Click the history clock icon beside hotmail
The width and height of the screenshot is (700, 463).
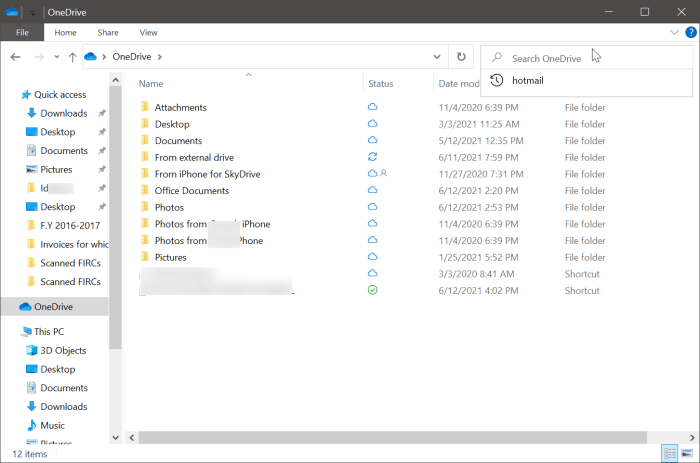497,80
